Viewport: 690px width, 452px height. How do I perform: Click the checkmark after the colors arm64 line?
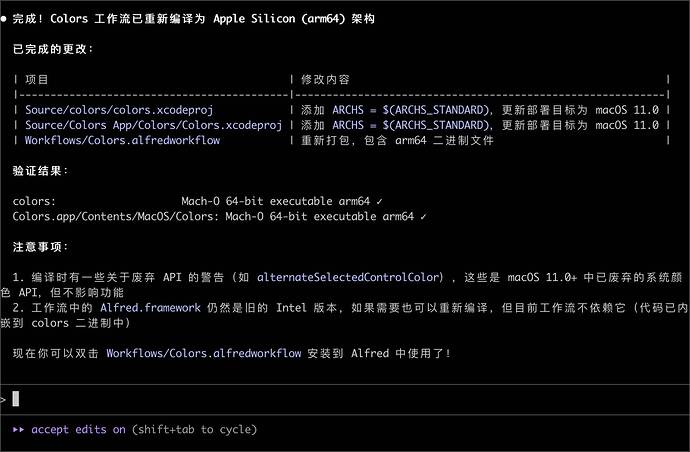379,202
